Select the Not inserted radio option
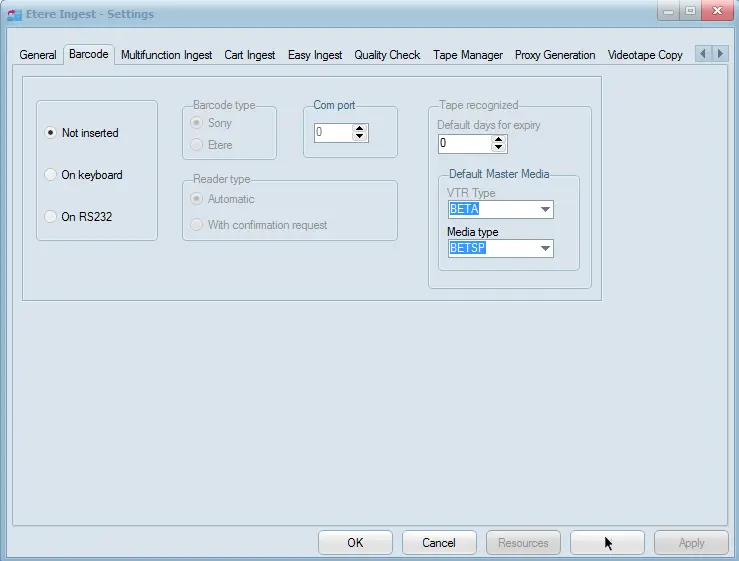Screen dimensions: 739x561 [x=51, y=133]
